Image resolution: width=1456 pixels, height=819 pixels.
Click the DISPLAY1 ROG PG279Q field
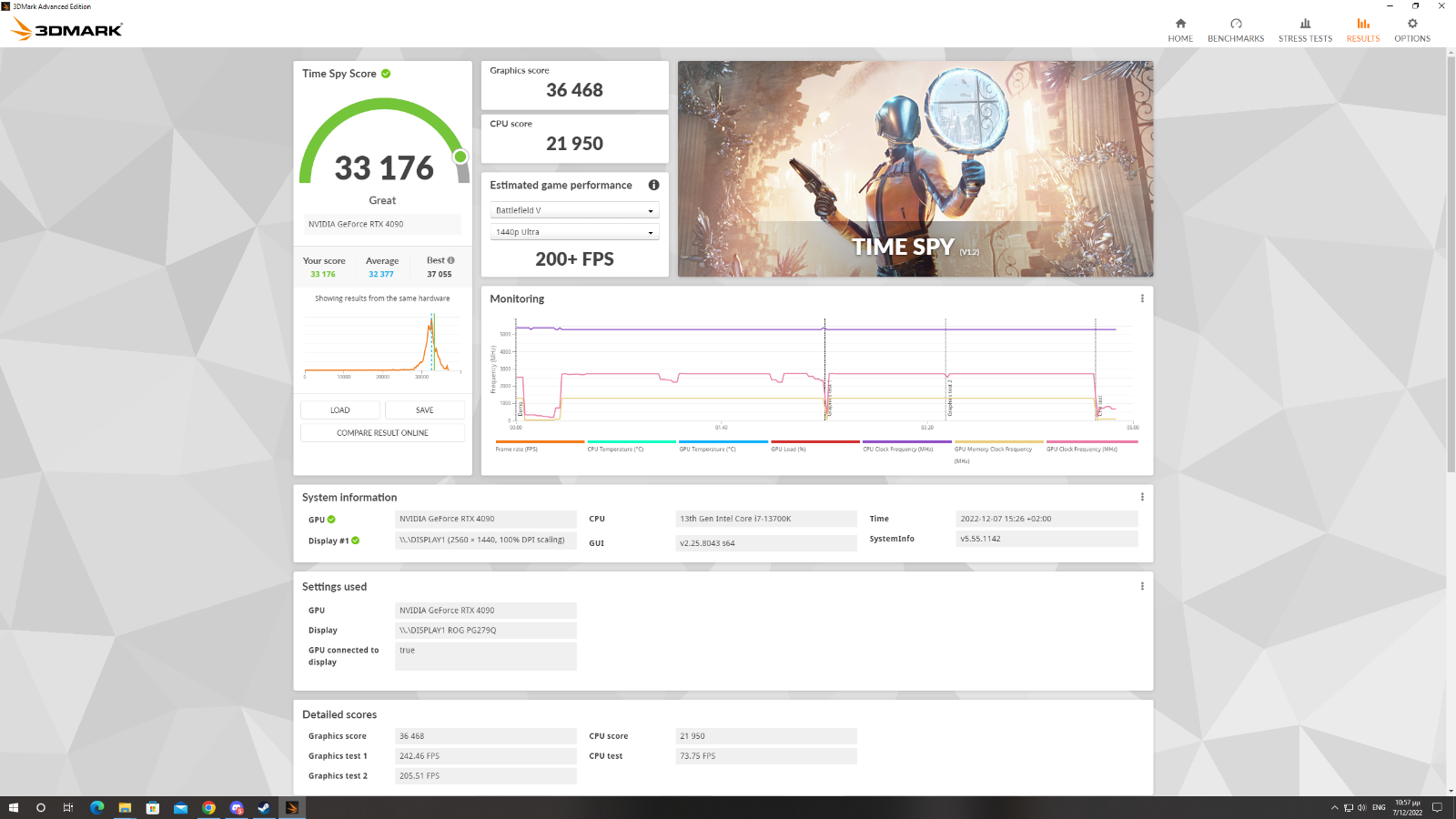[x=486, y=631]
